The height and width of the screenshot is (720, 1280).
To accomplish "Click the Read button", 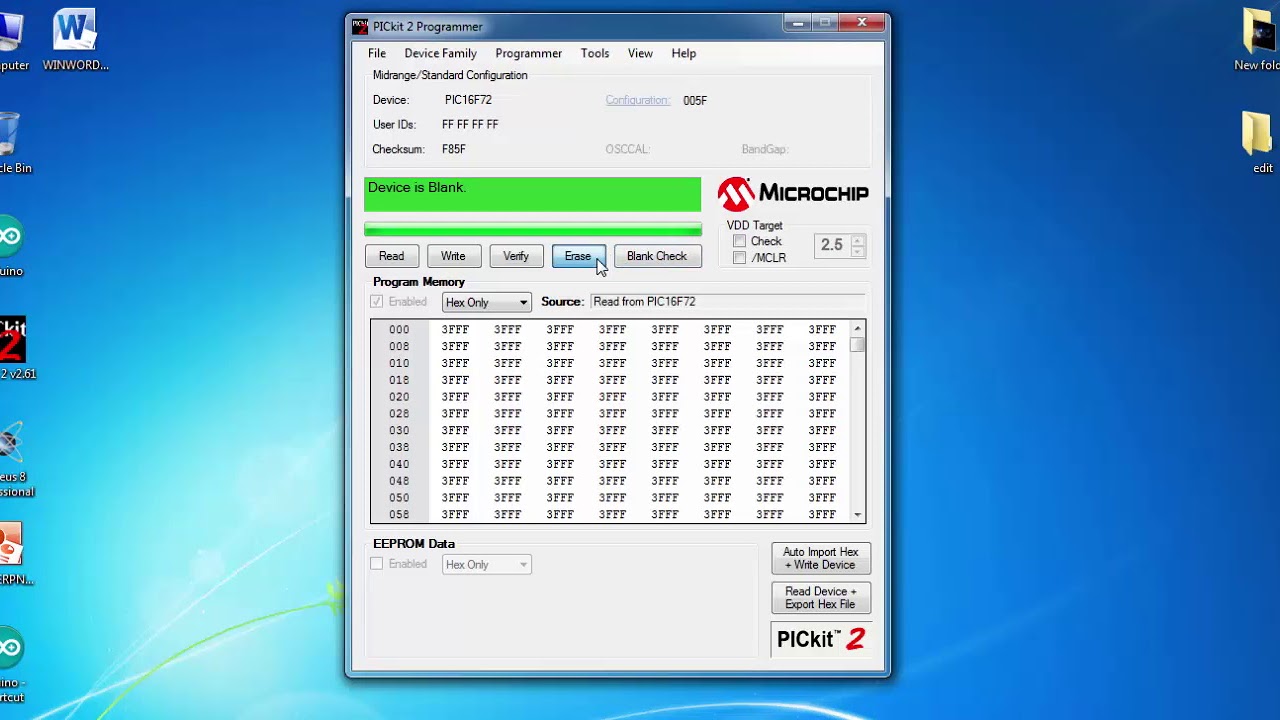I will (392, 256).
